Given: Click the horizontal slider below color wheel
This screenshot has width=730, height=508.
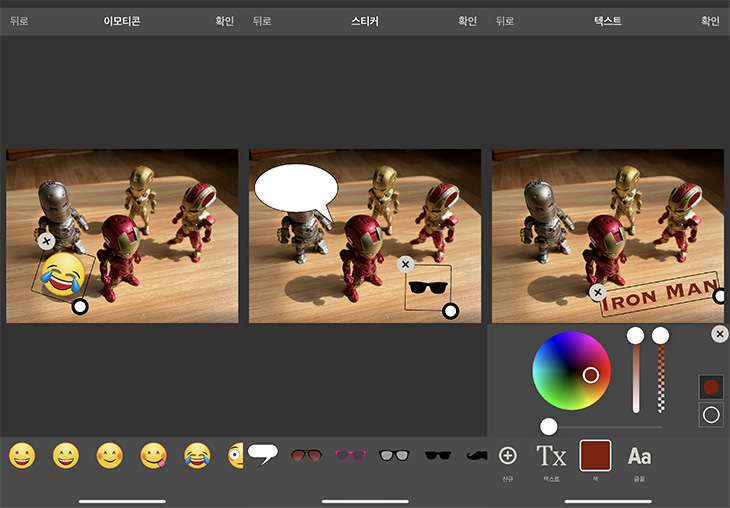Looking at the screenshot, I should [x=602, y=427].
